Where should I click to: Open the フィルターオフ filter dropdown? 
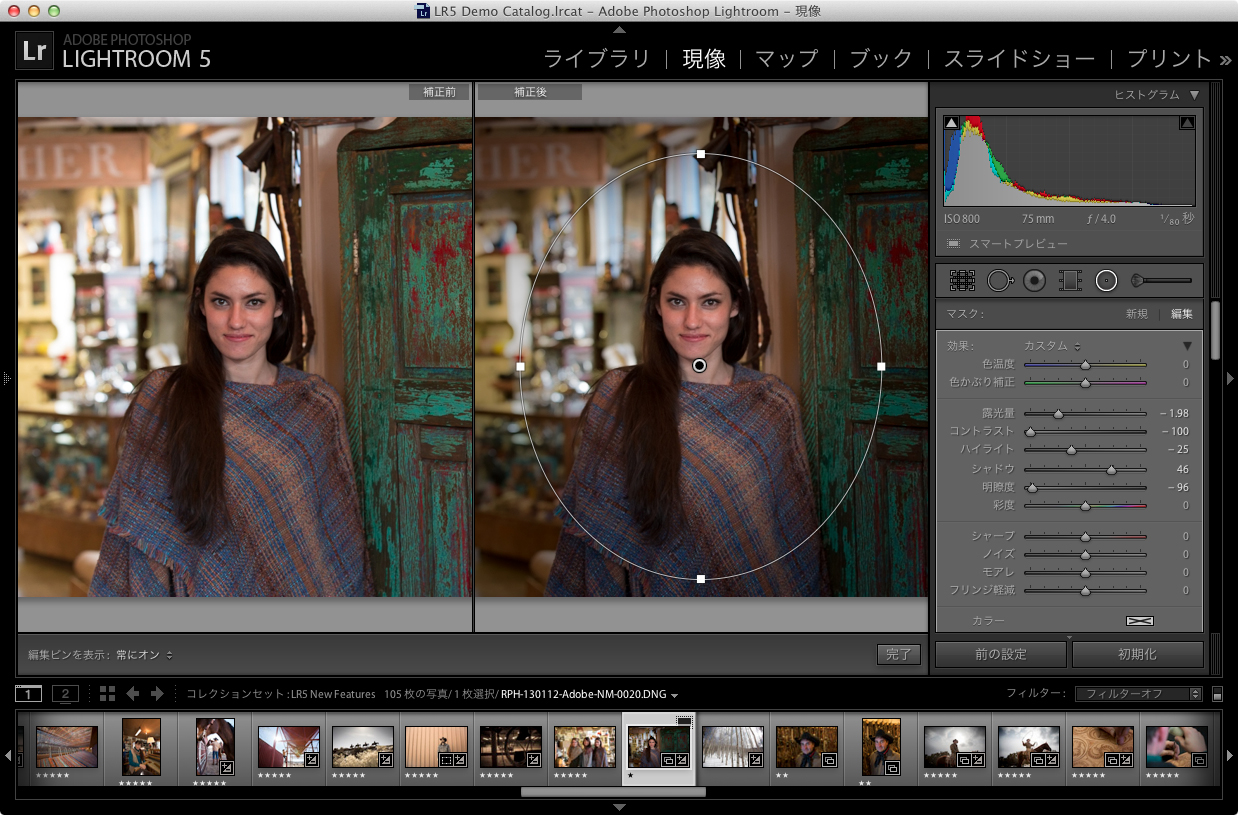click(1138, 694)
